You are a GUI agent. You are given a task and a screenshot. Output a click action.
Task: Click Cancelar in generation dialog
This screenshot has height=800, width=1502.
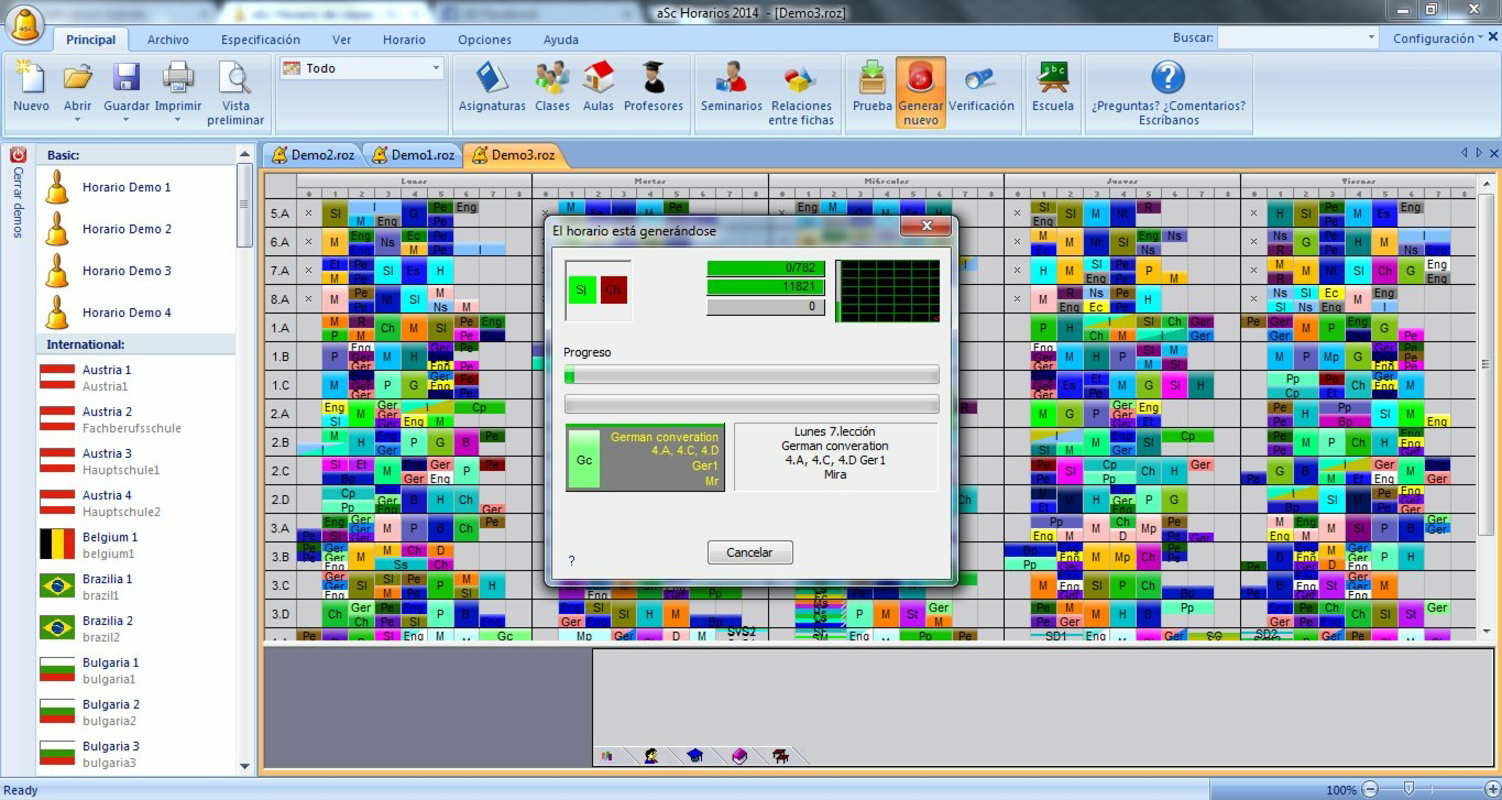(750, 552)
